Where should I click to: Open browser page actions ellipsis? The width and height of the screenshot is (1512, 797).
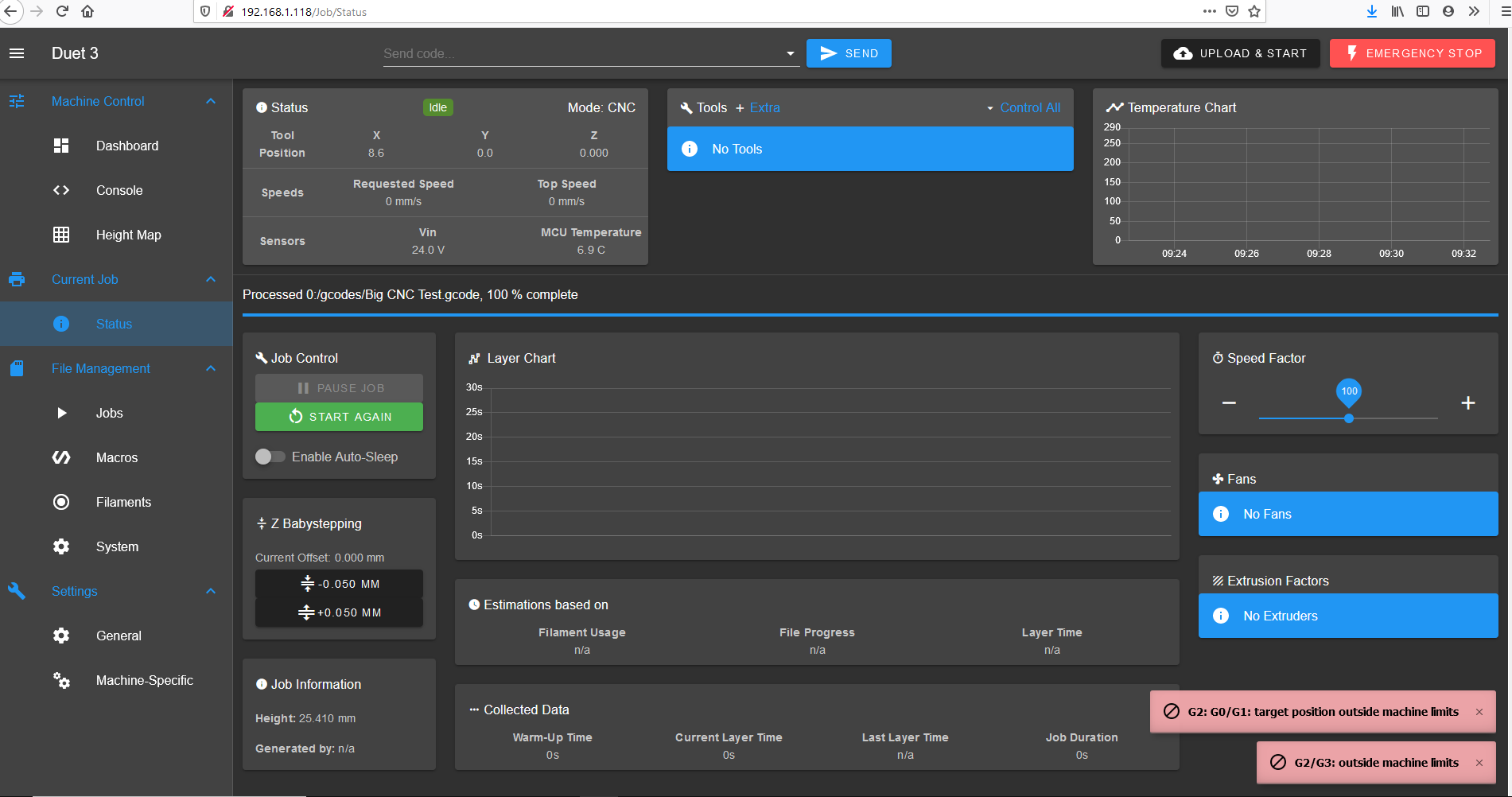(x=1210, y=11)
